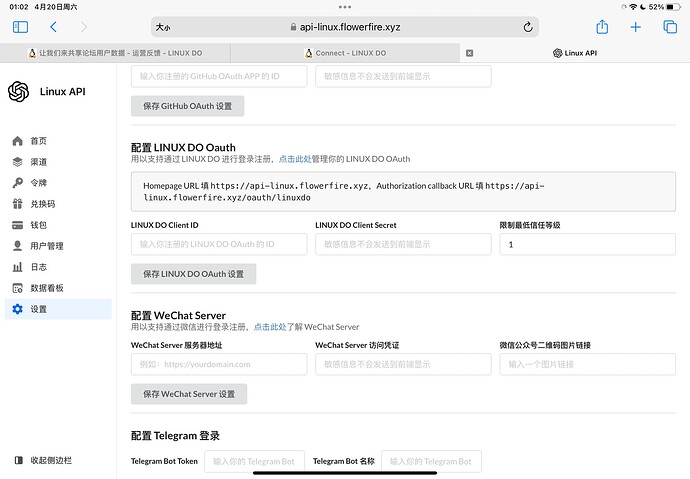Close the Linux API tab
The image size is (690, 479).
pyautogui.click(x=470, y=53)
